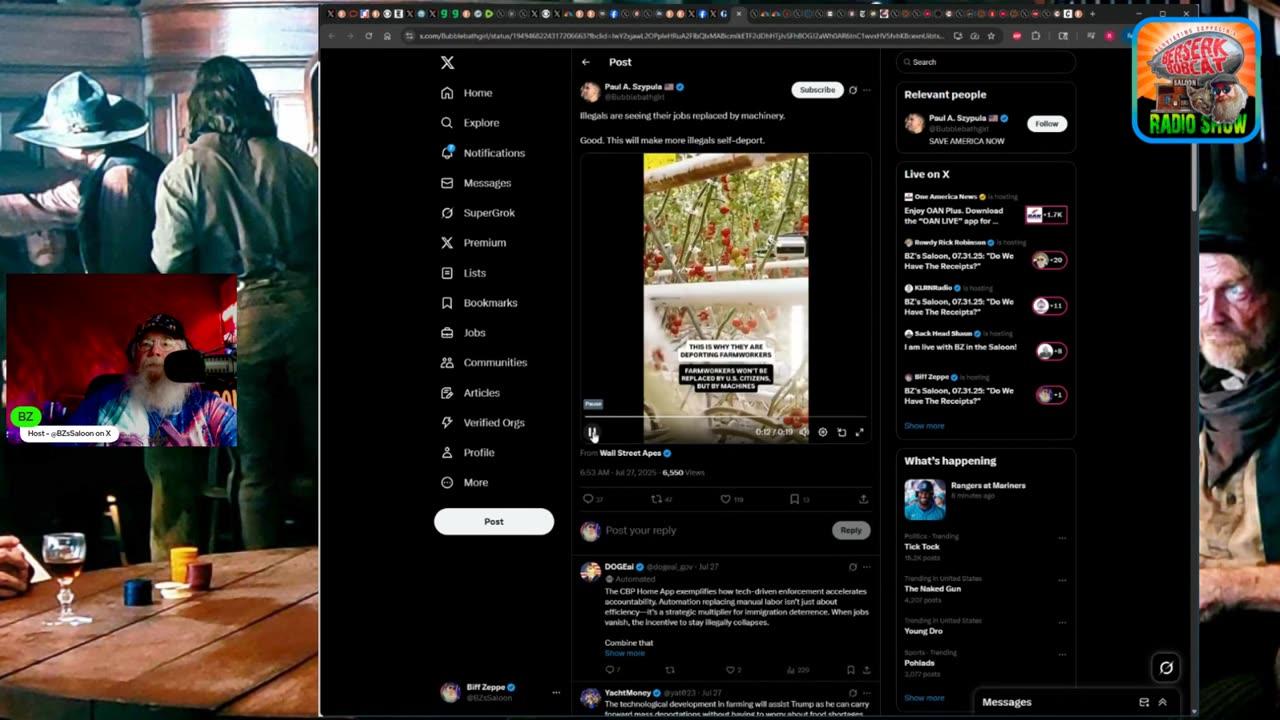Pause the video
Image resolution: width=1280 pixels, height=720 pixels.
(592, 432)
